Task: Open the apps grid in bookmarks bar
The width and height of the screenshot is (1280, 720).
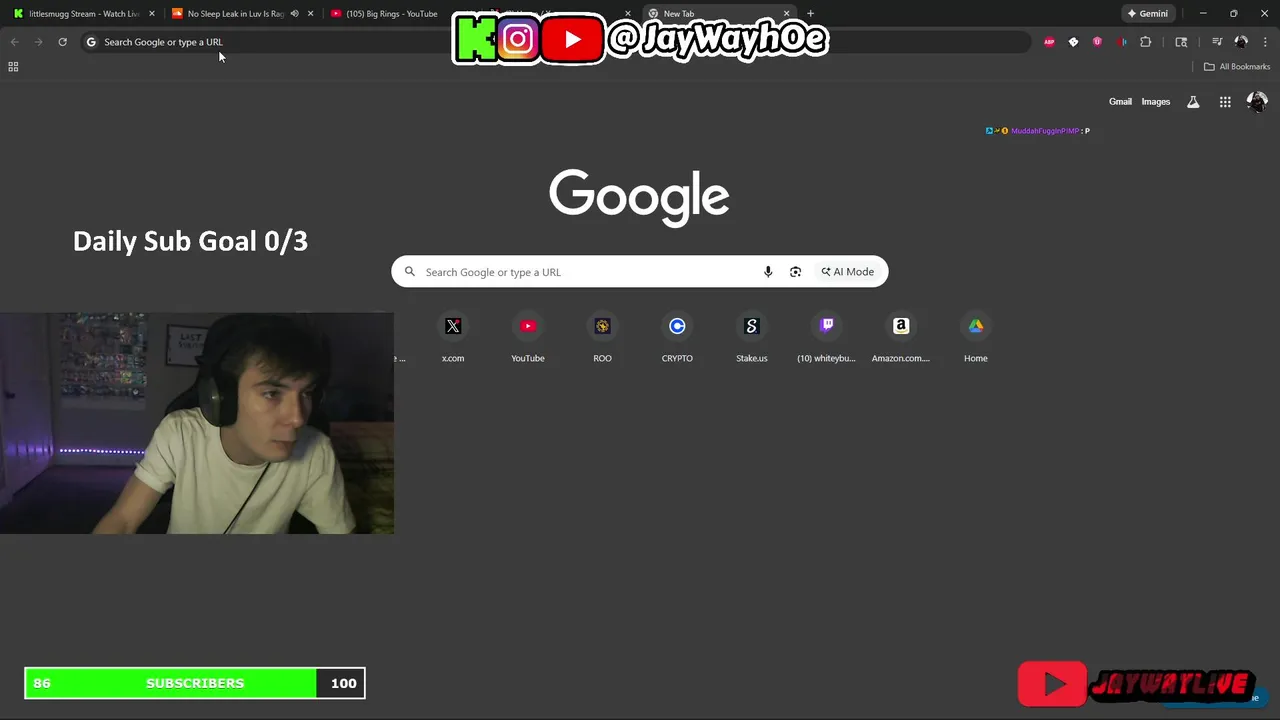Action: click(x=13, y=67)
